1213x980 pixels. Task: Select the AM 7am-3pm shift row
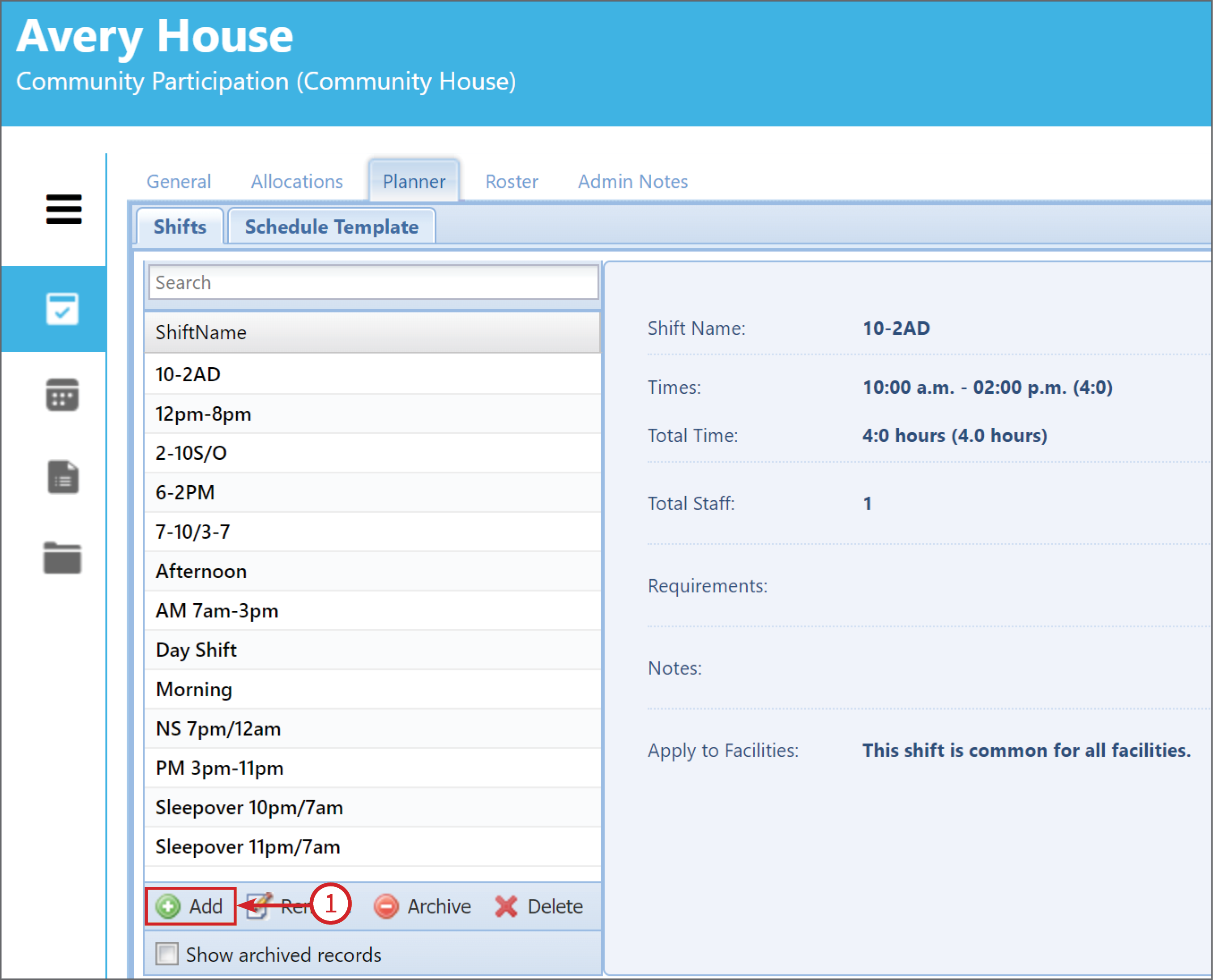(372, 610)
